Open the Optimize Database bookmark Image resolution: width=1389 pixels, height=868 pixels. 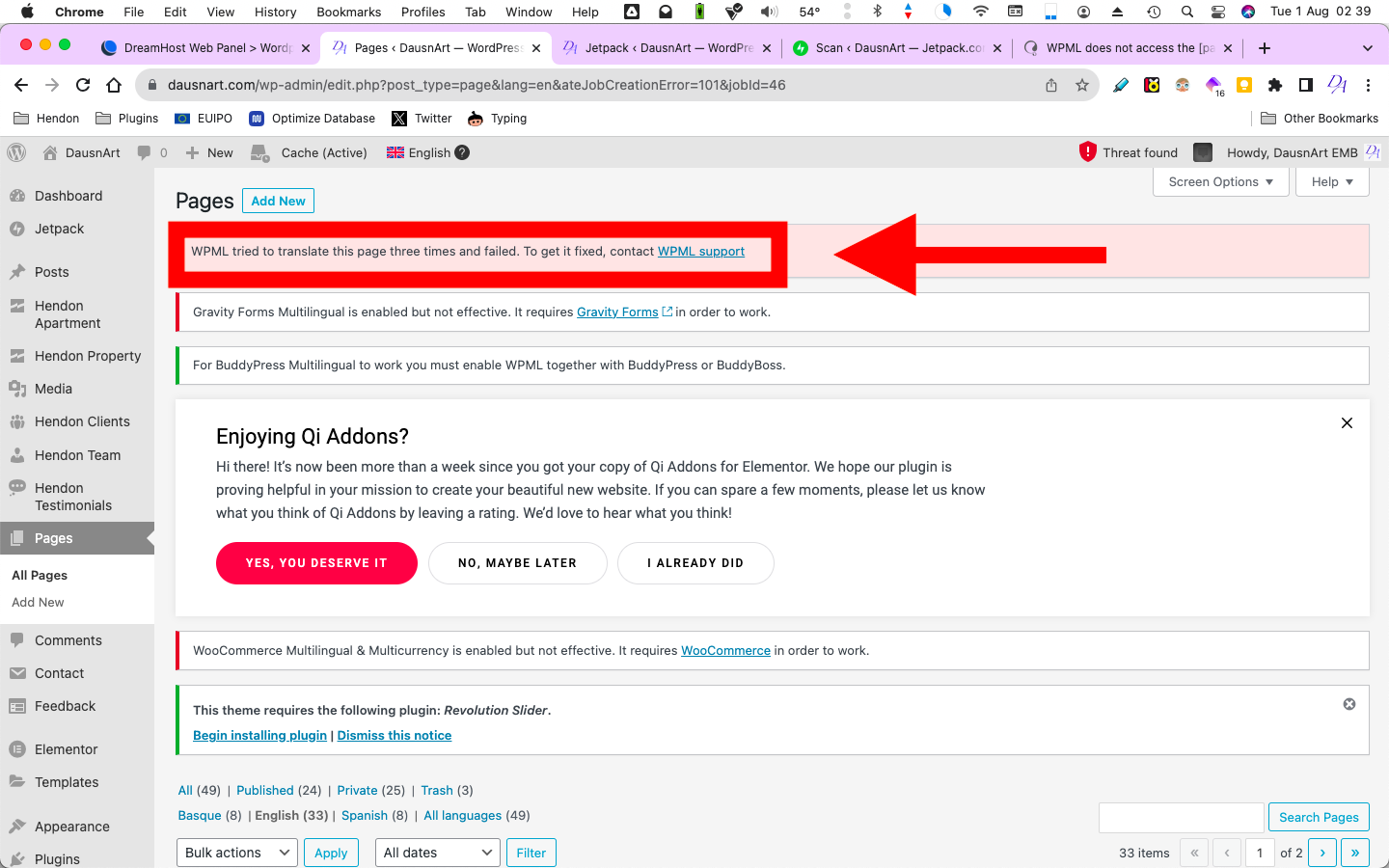coord(312,119)
